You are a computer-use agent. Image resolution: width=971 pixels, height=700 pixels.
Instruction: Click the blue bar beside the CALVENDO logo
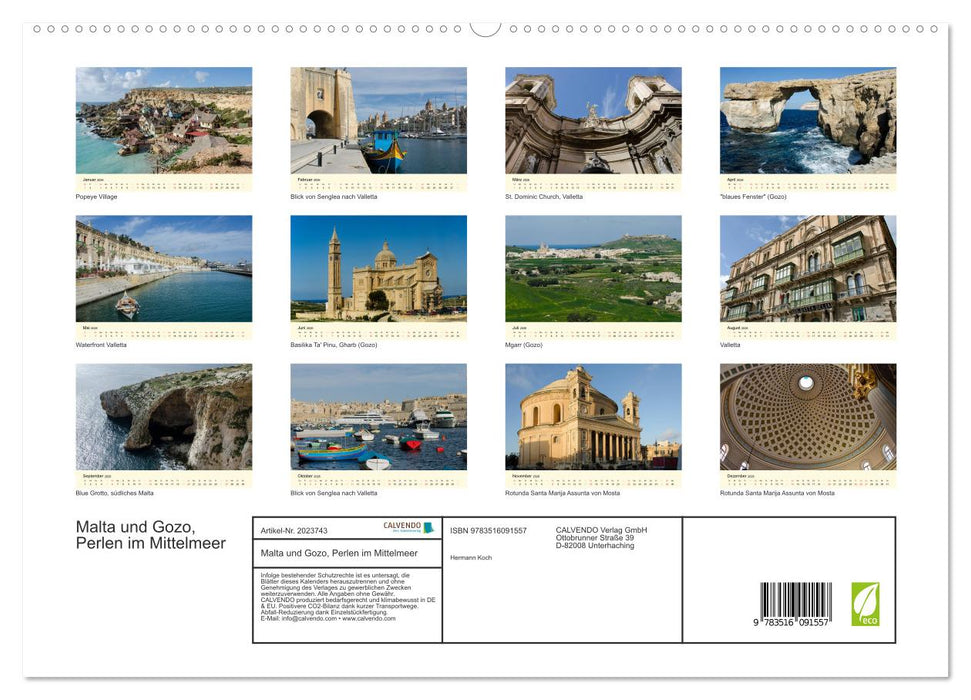click(x=428, y=527)
